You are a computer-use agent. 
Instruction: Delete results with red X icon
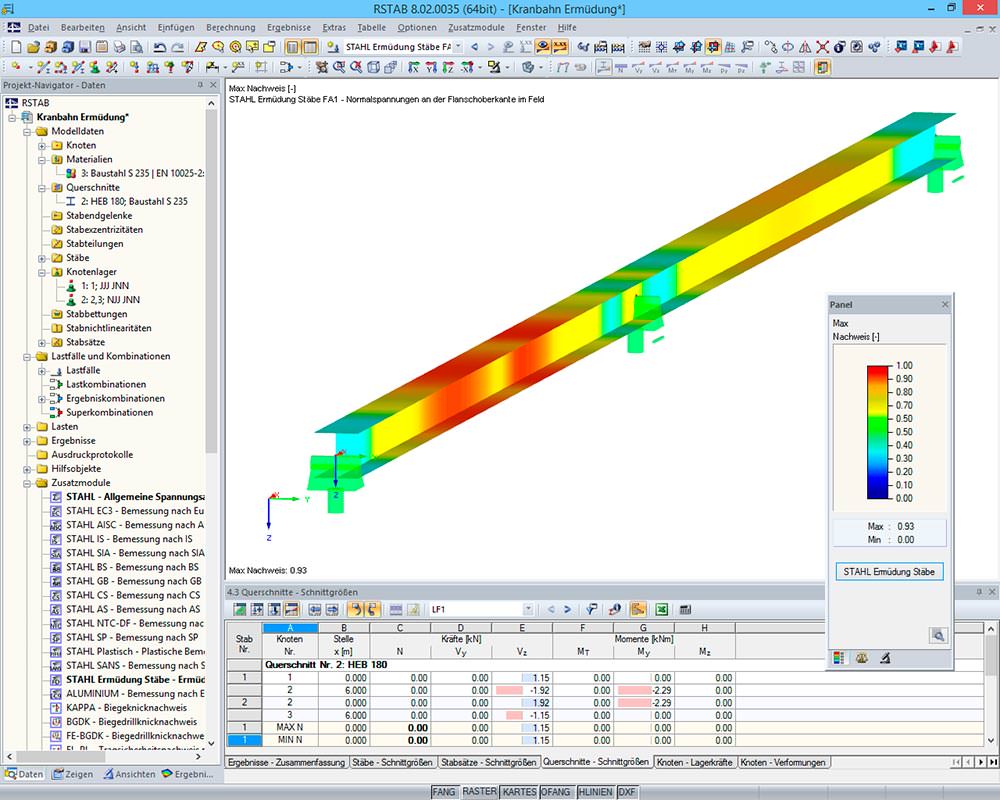coord(823,47)
